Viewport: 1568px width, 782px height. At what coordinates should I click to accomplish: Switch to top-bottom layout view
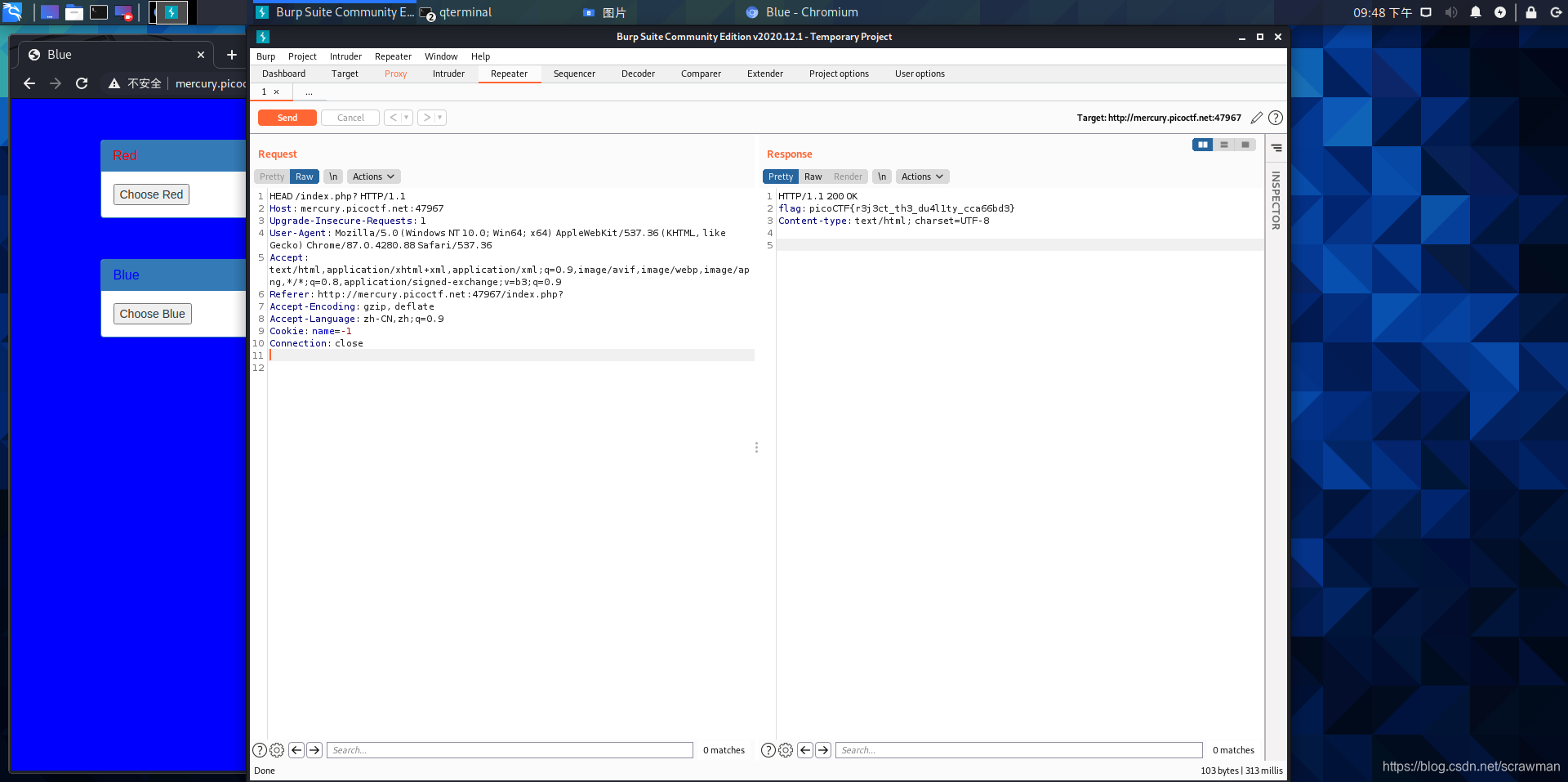point(1223,145)
